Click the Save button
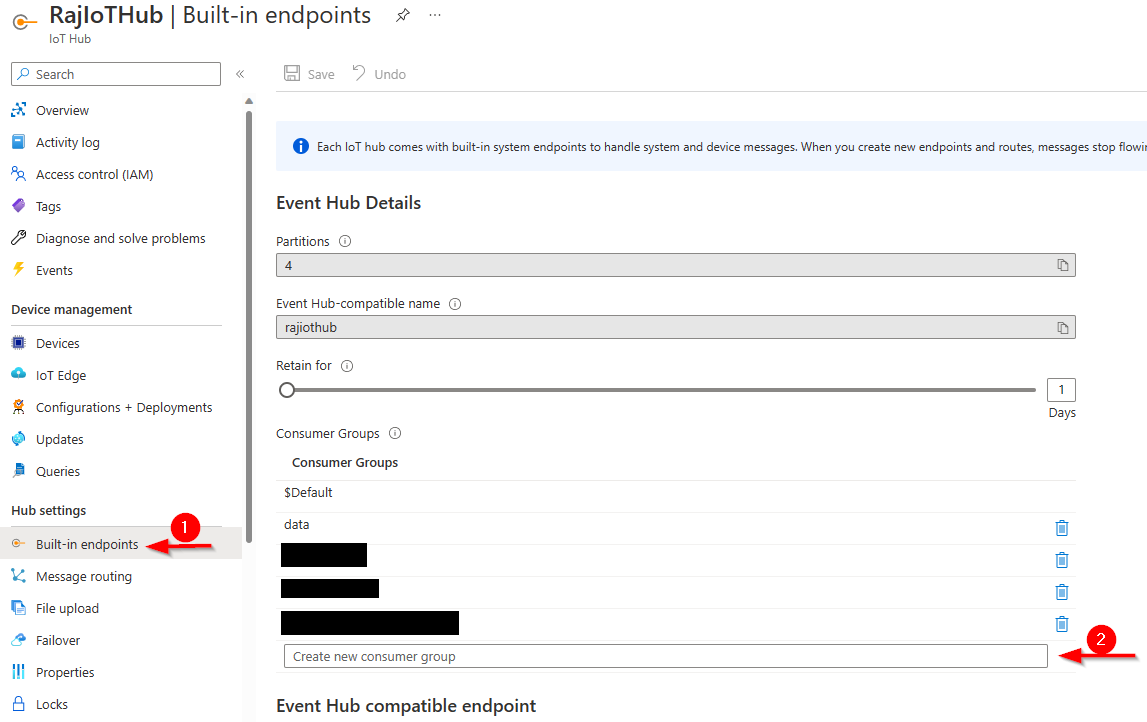Screen dimensions: 1147x722 310,74
